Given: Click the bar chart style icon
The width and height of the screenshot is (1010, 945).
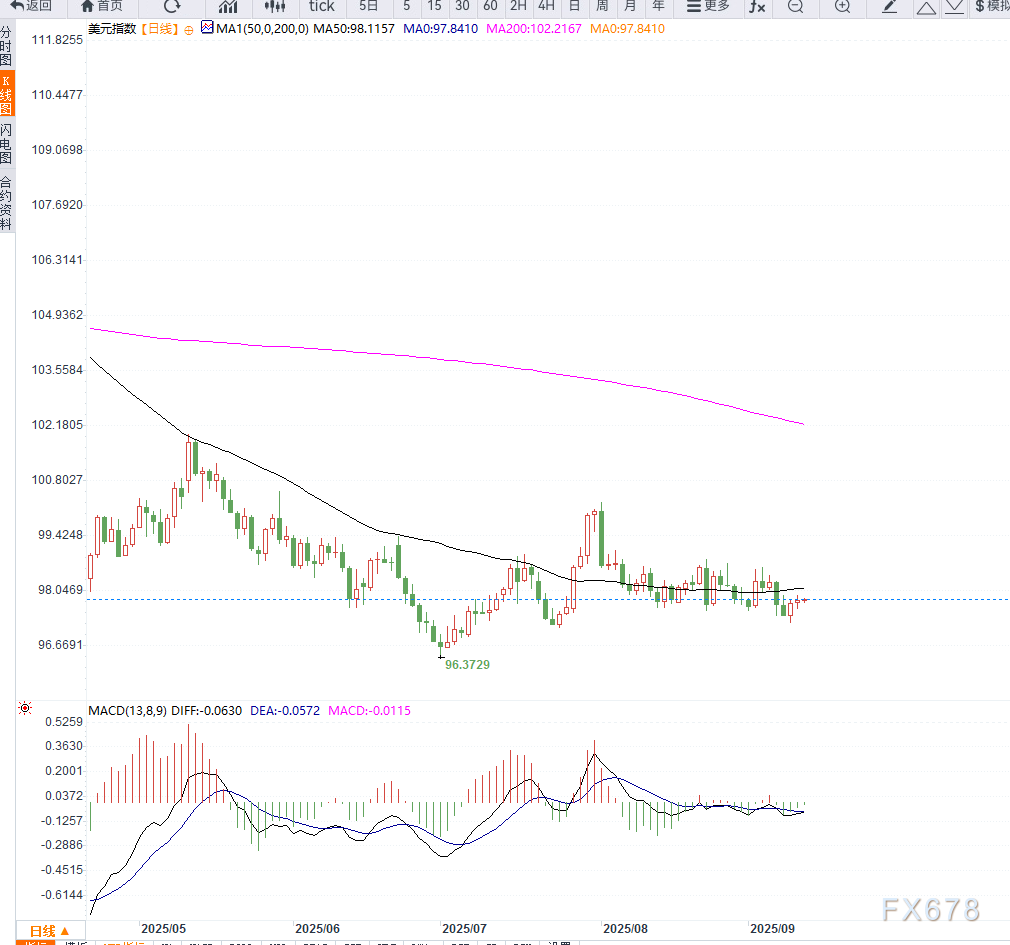Looking at the screenshot, I should coord(228,6).
